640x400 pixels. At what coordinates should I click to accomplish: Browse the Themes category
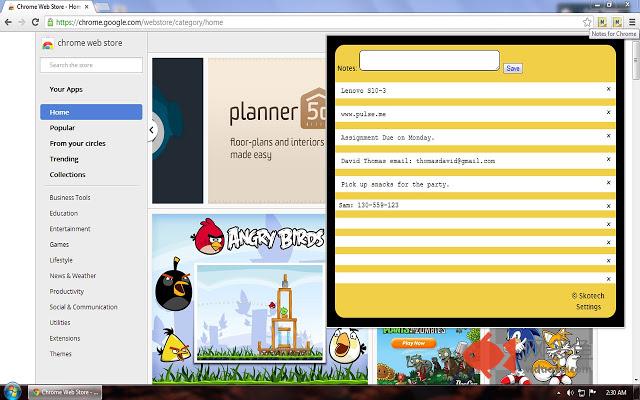60,354
